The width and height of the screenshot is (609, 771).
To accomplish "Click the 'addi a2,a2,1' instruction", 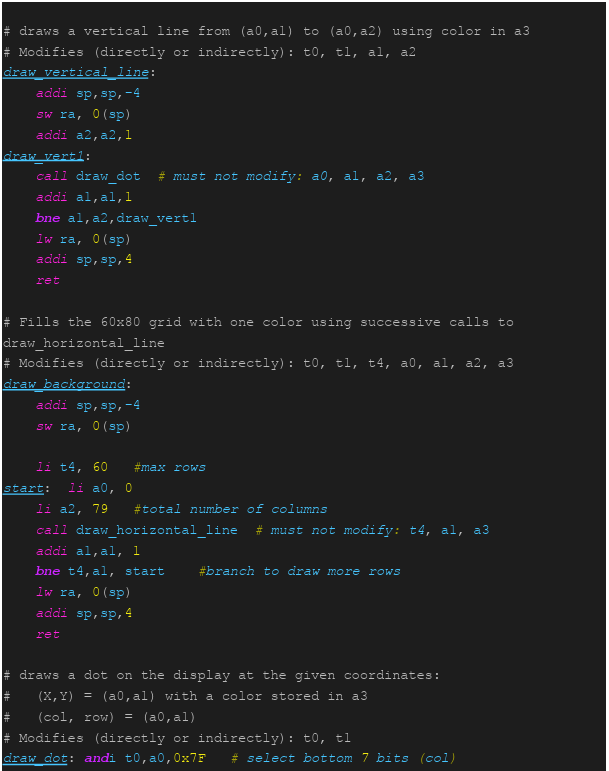I will (x=84, y=135).
